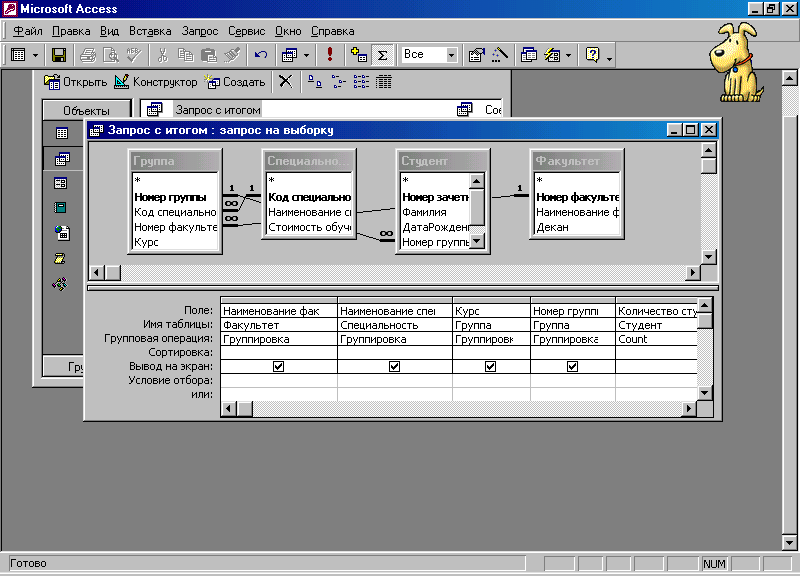Click the Paste clipboard icon

click(209, 55)
